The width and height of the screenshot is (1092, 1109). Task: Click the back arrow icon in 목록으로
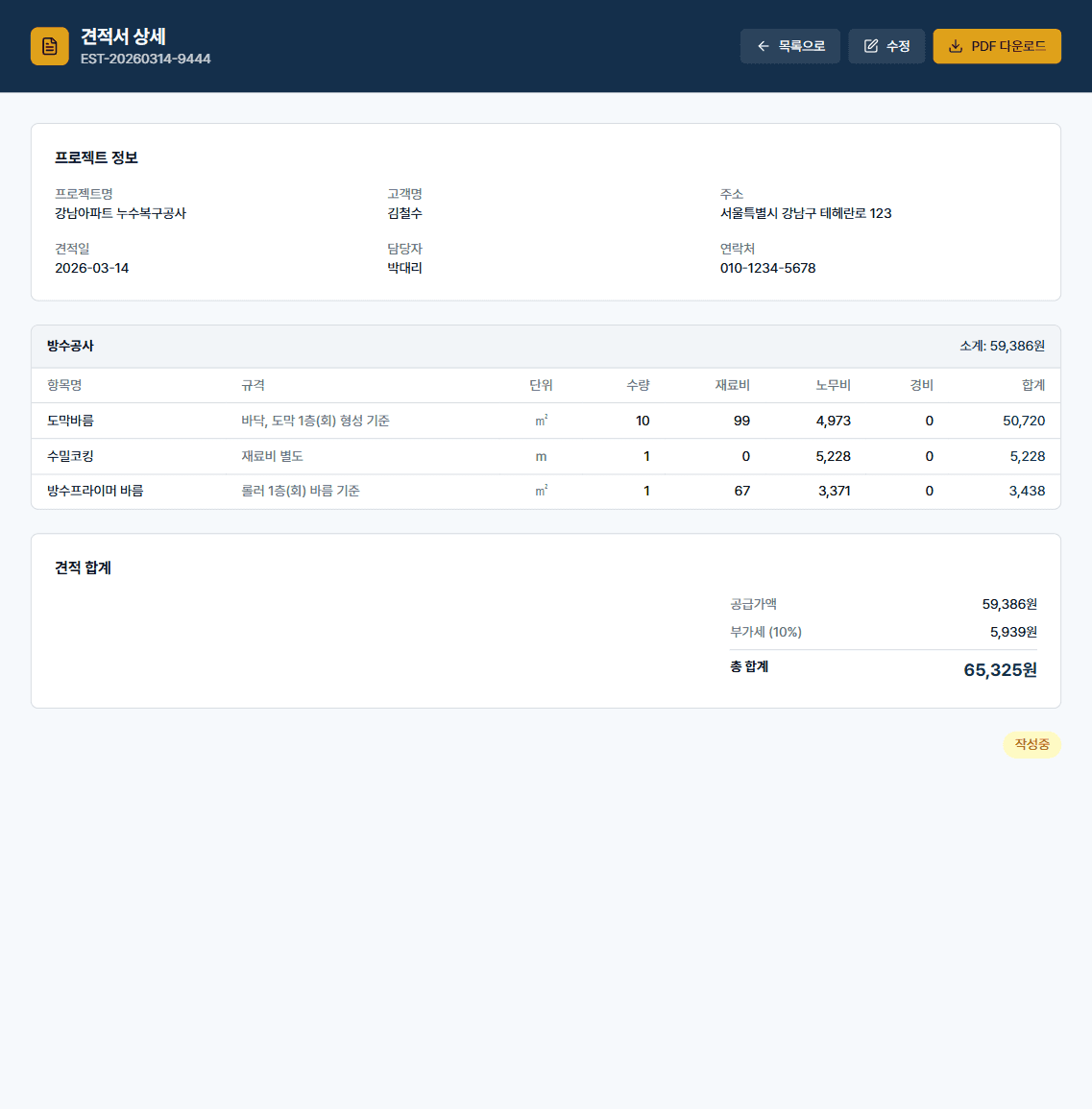(x=764, y=46)
